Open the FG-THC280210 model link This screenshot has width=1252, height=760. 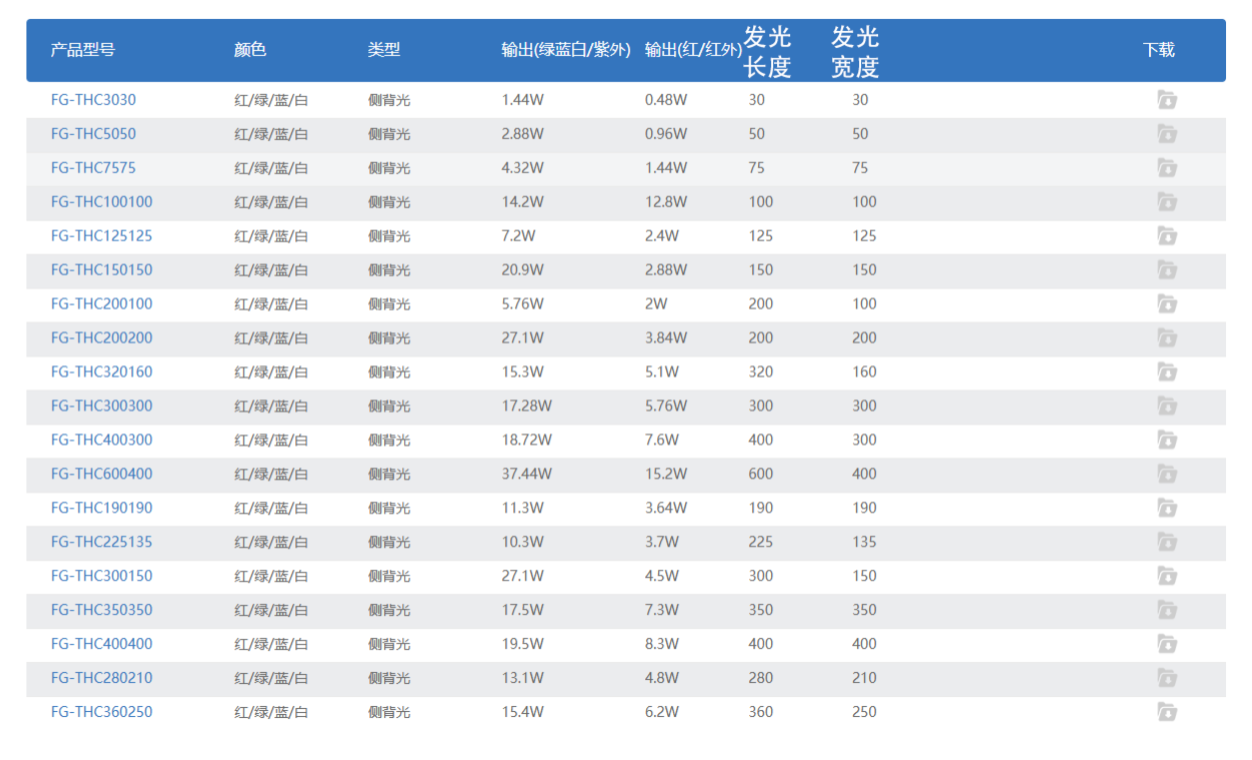pos(102,678)
